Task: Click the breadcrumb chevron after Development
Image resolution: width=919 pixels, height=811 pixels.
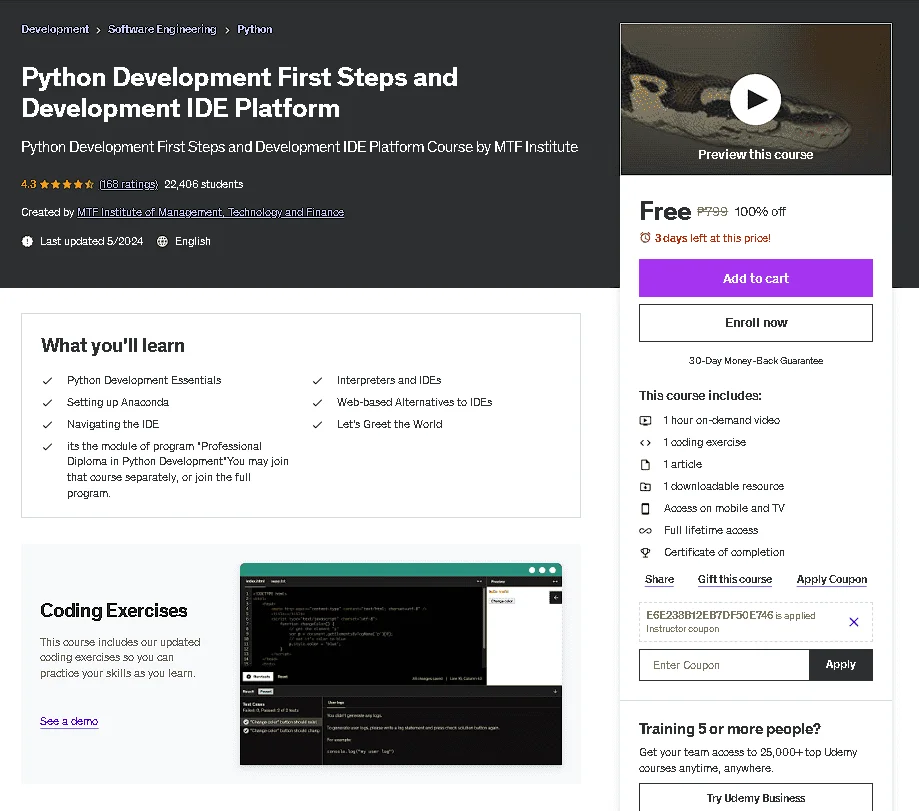Action: 98,30
